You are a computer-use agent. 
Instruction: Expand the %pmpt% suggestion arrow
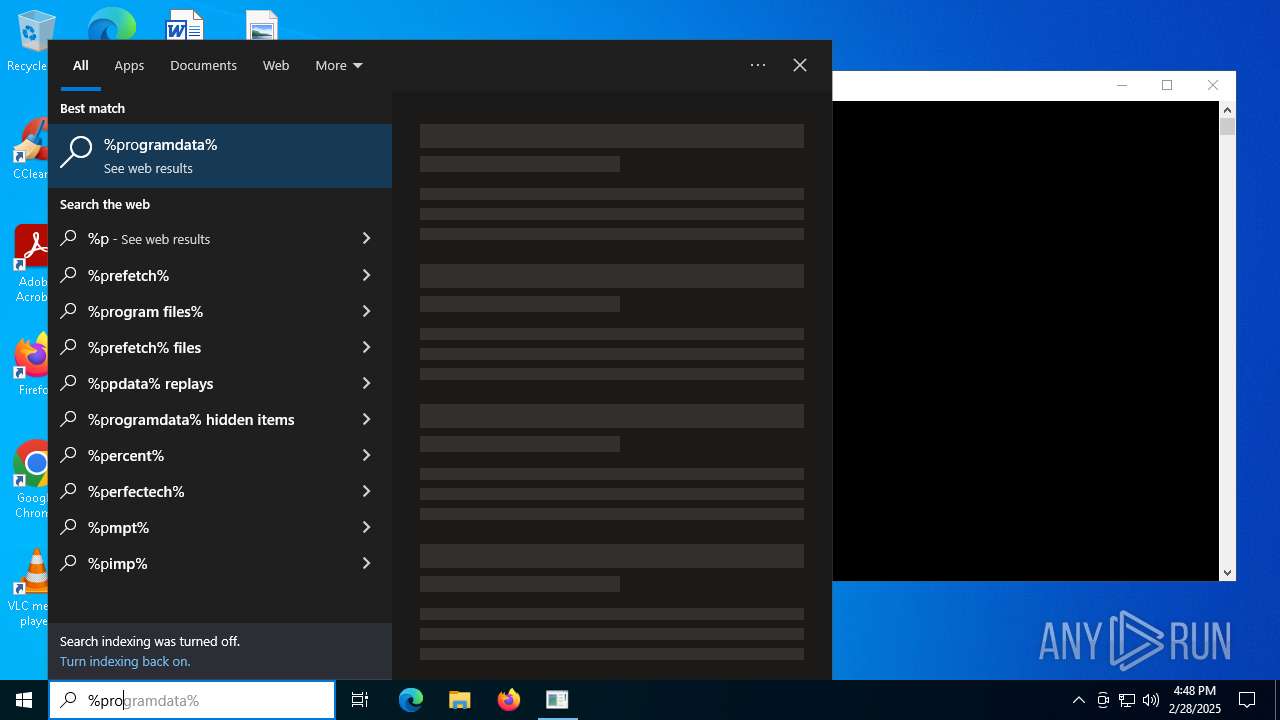(x=366, y=527)
